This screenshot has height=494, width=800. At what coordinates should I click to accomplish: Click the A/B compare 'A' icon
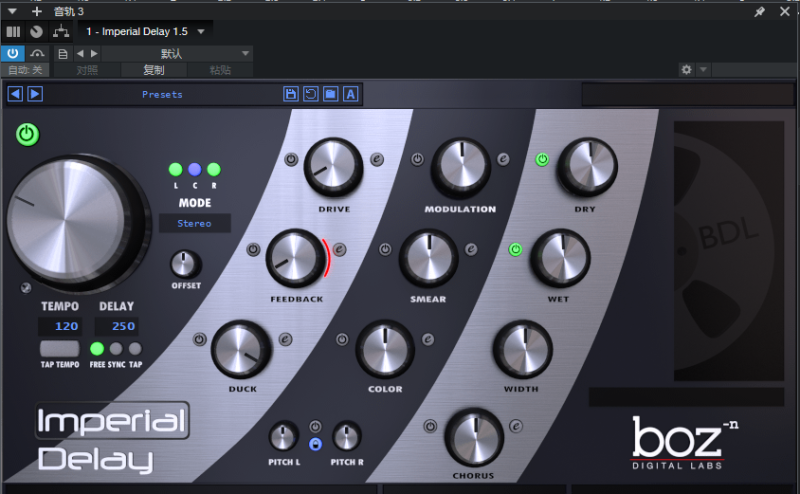pos(351,94)
